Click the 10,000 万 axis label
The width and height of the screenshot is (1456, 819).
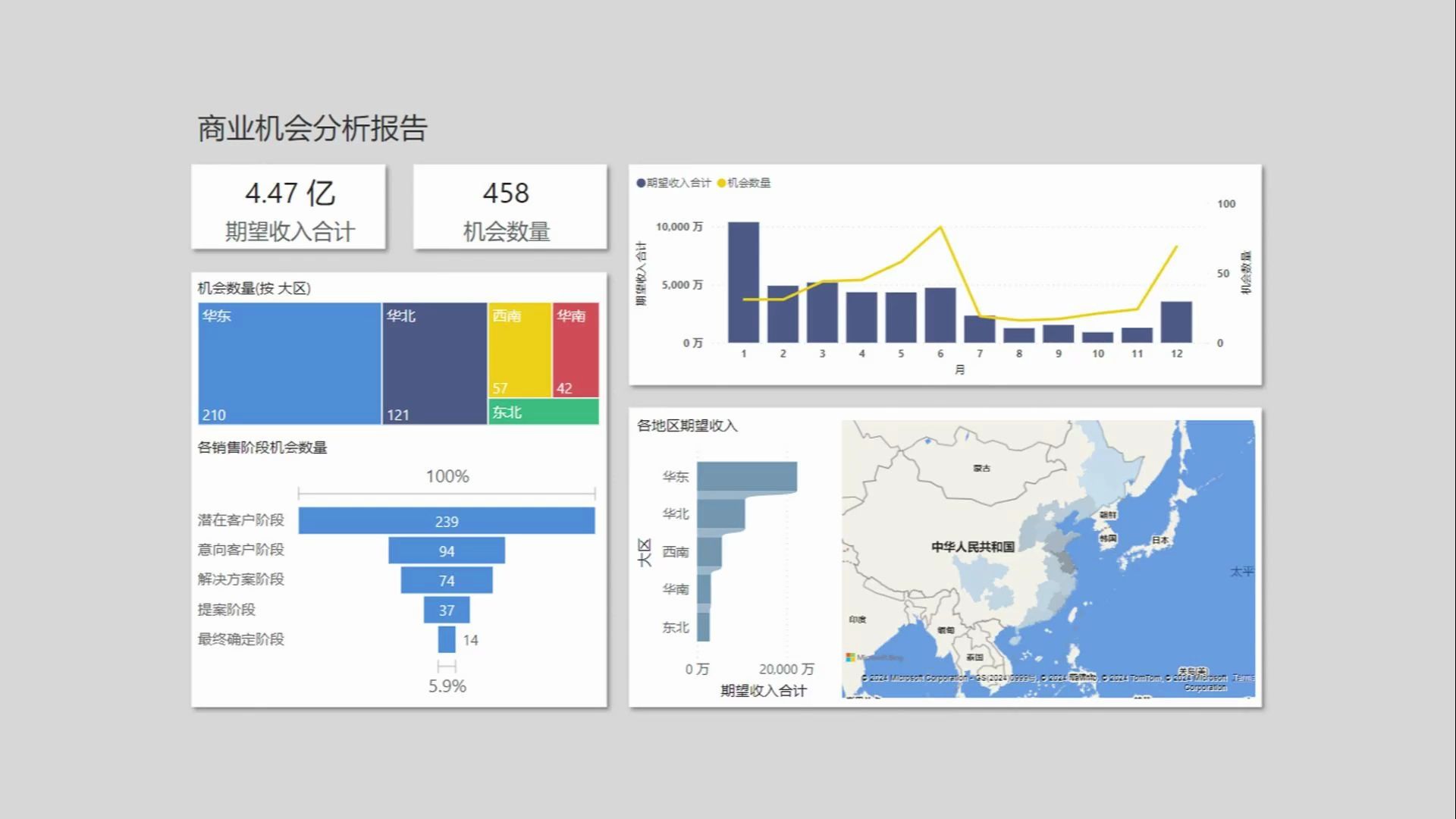click(679, 227)
